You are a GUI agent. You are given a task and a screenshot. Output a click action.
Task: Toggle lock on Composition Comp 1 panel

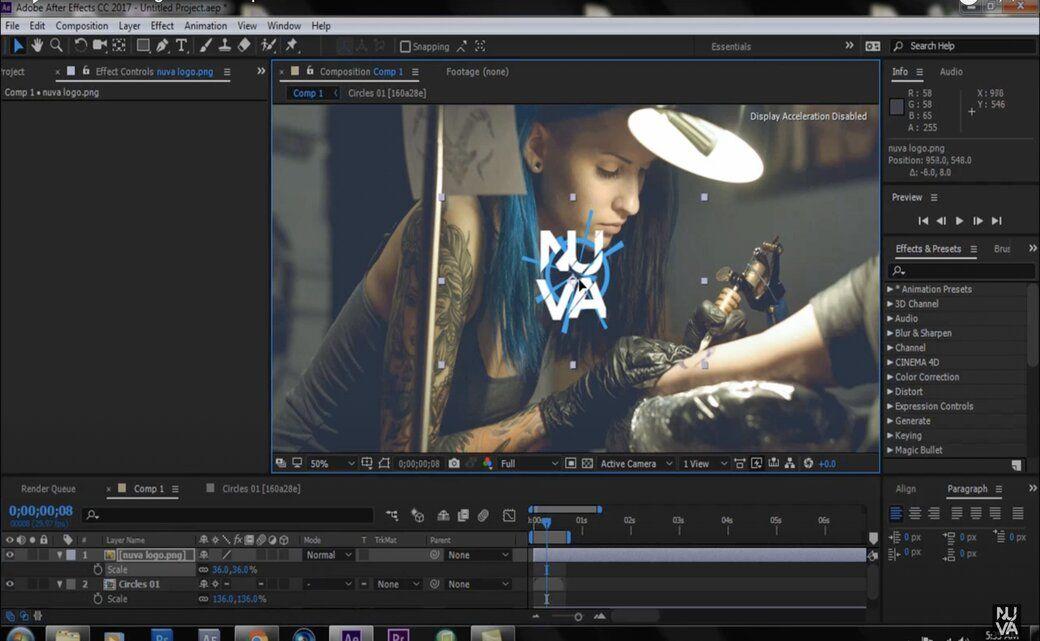click(x=309, y=71)
